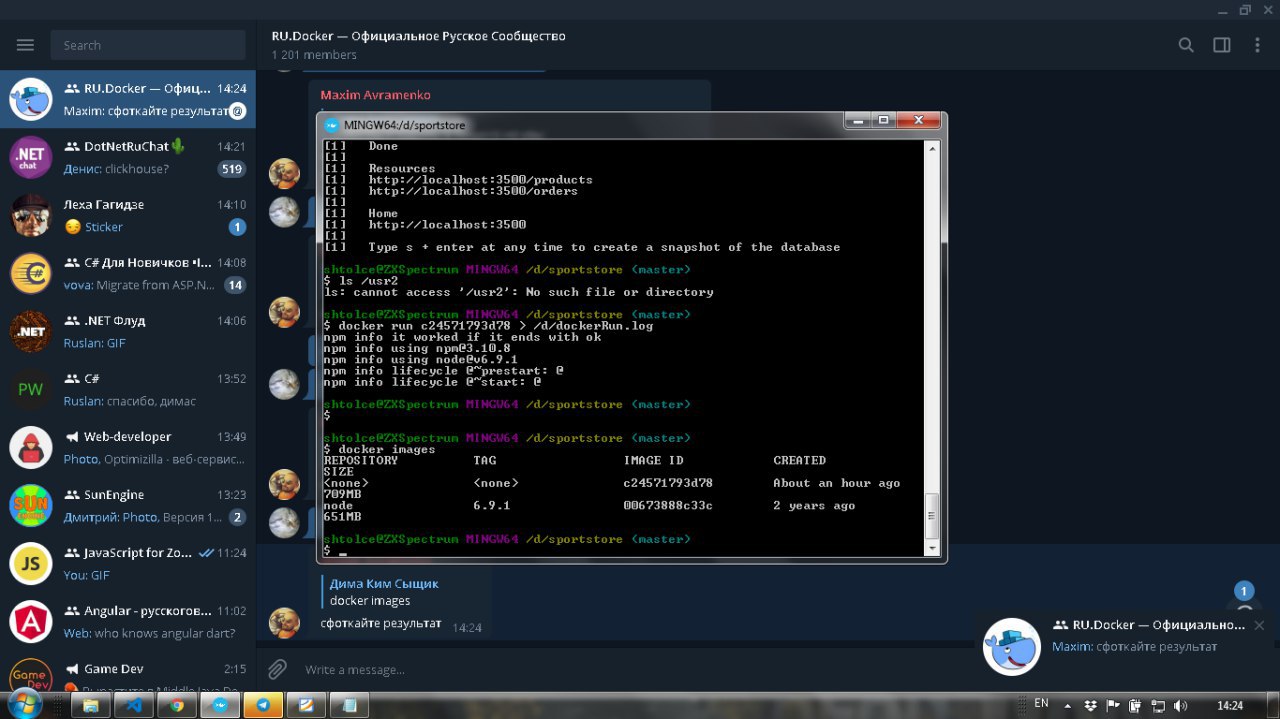Open the Windows Start menu
Screen dimensions: 1280x719
coord(26,704)
